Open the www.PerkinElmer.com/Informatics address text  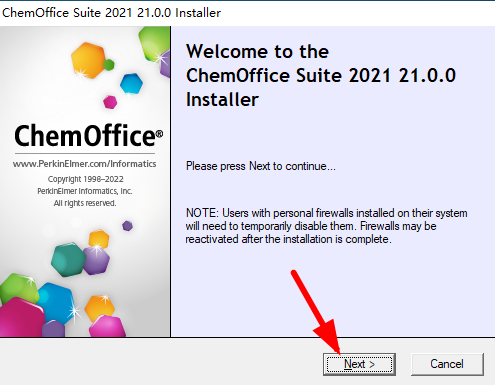[x=84, y=164]
